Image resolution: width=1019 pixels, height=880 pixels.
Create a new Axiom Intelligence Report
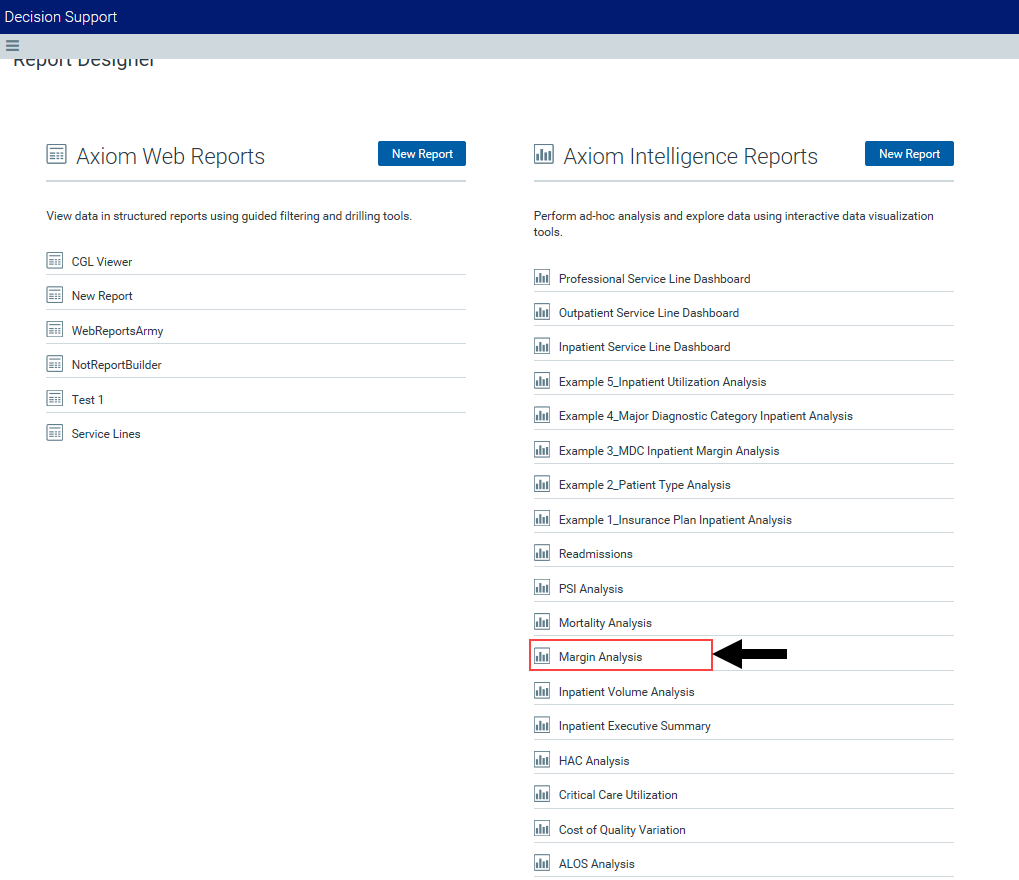(x=909, y=153)
